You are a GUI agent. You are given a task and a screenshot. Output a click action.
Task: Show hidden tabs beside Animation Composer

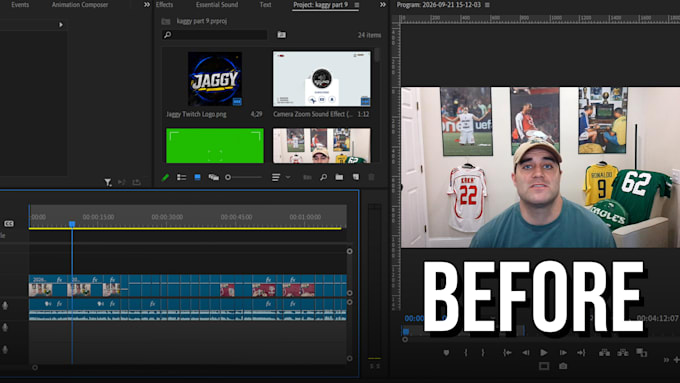[147, 5]
